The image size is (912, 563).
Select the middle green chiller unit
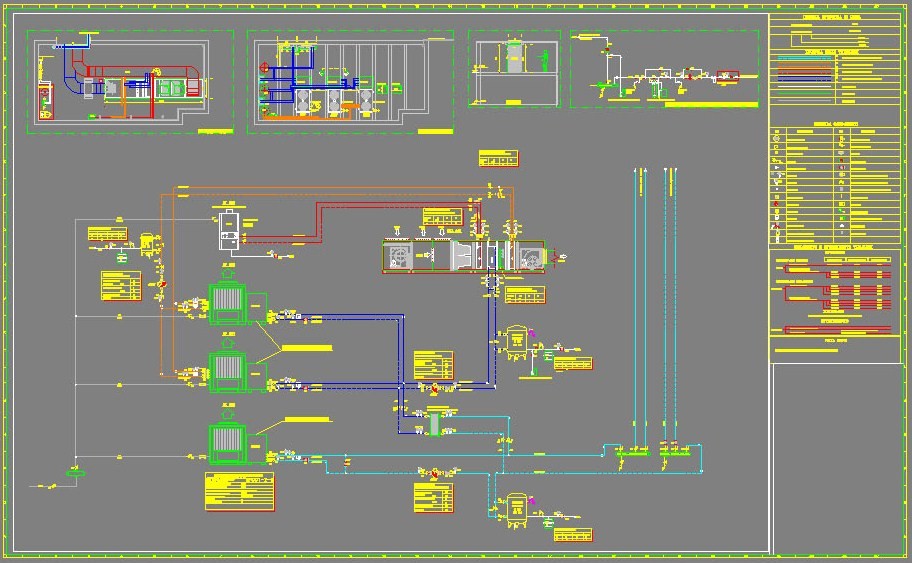(227, 372)
